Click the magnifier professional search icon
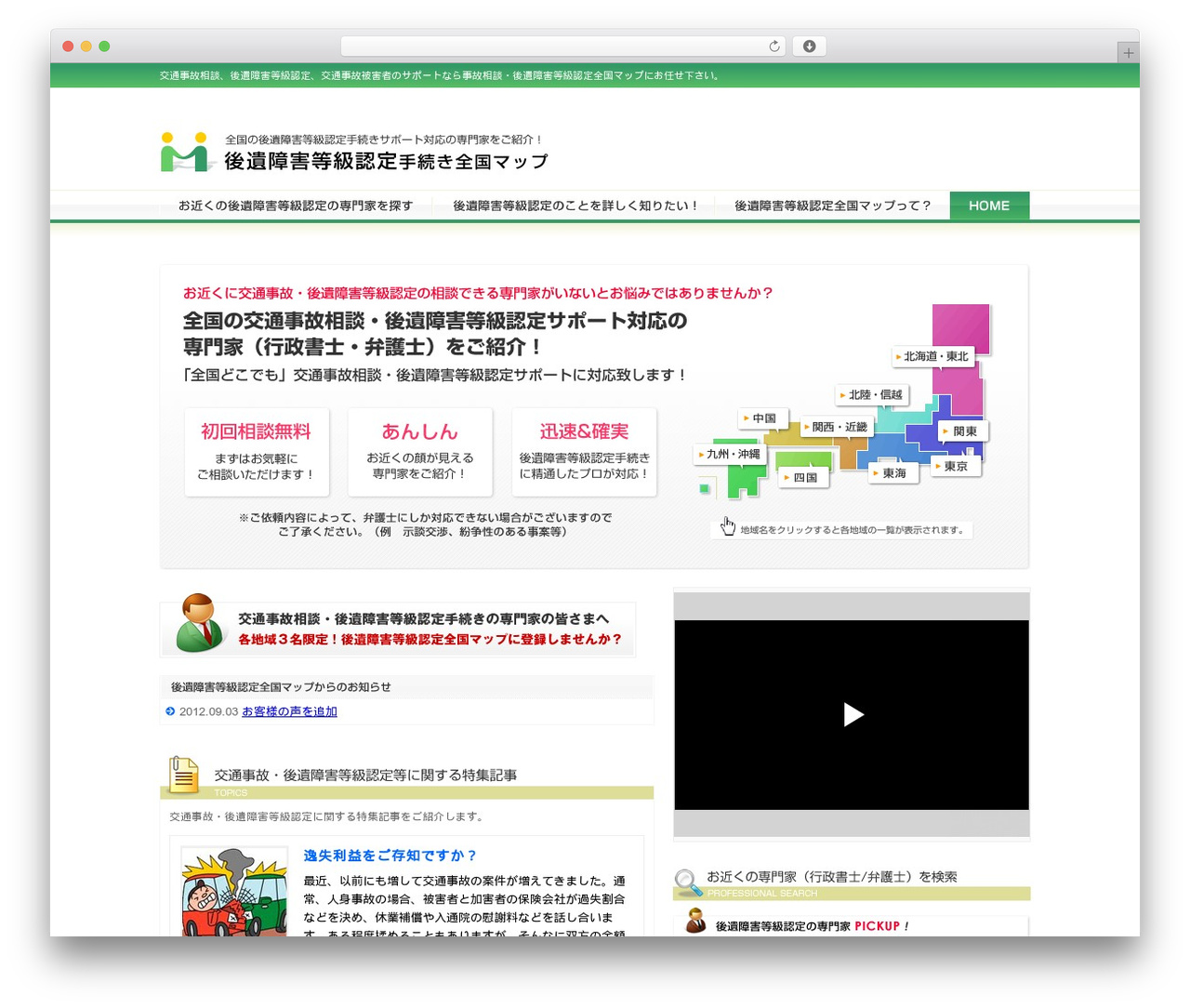1190x1008 pixels. click(x=688, y=882)
